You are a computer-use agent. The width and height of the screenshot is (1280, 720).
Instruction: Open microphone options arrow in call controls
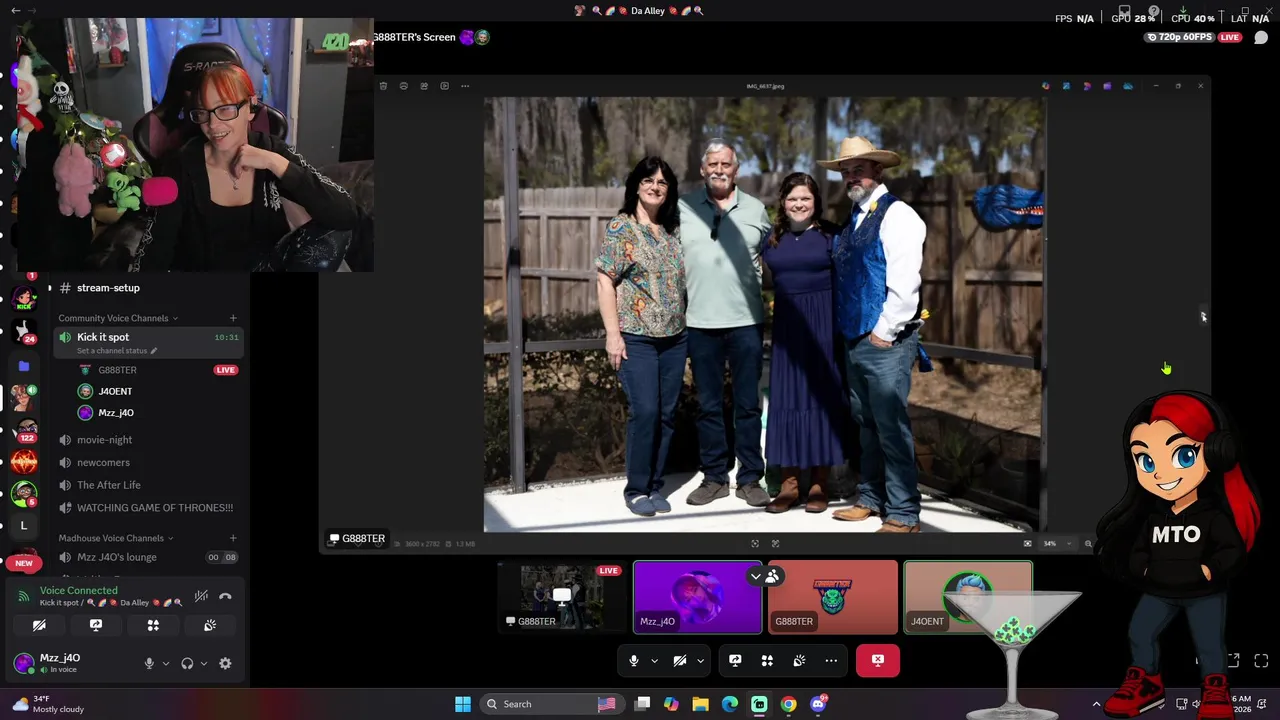654,661
